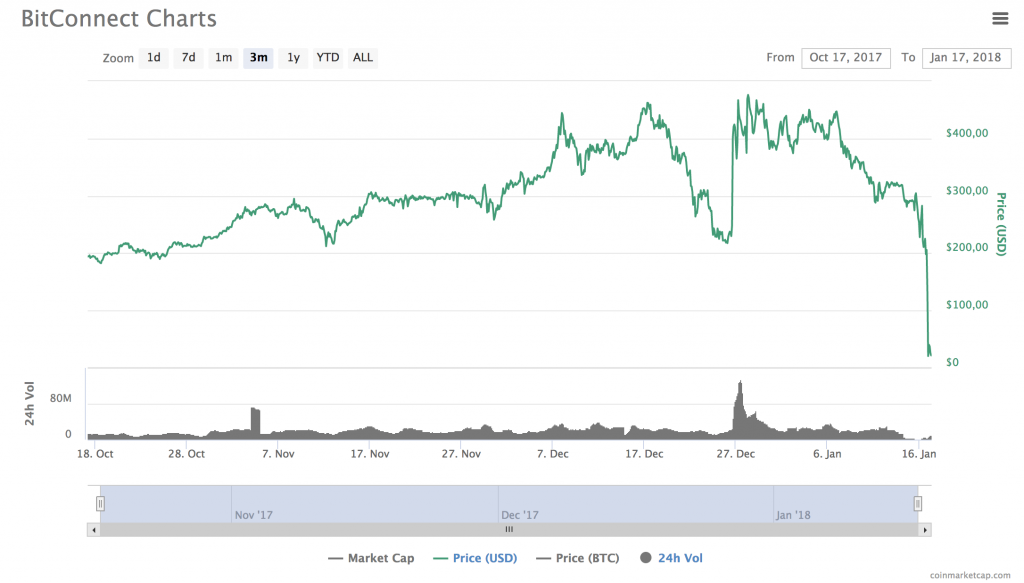Click the $400,00 price axis label

click(967, 133)
